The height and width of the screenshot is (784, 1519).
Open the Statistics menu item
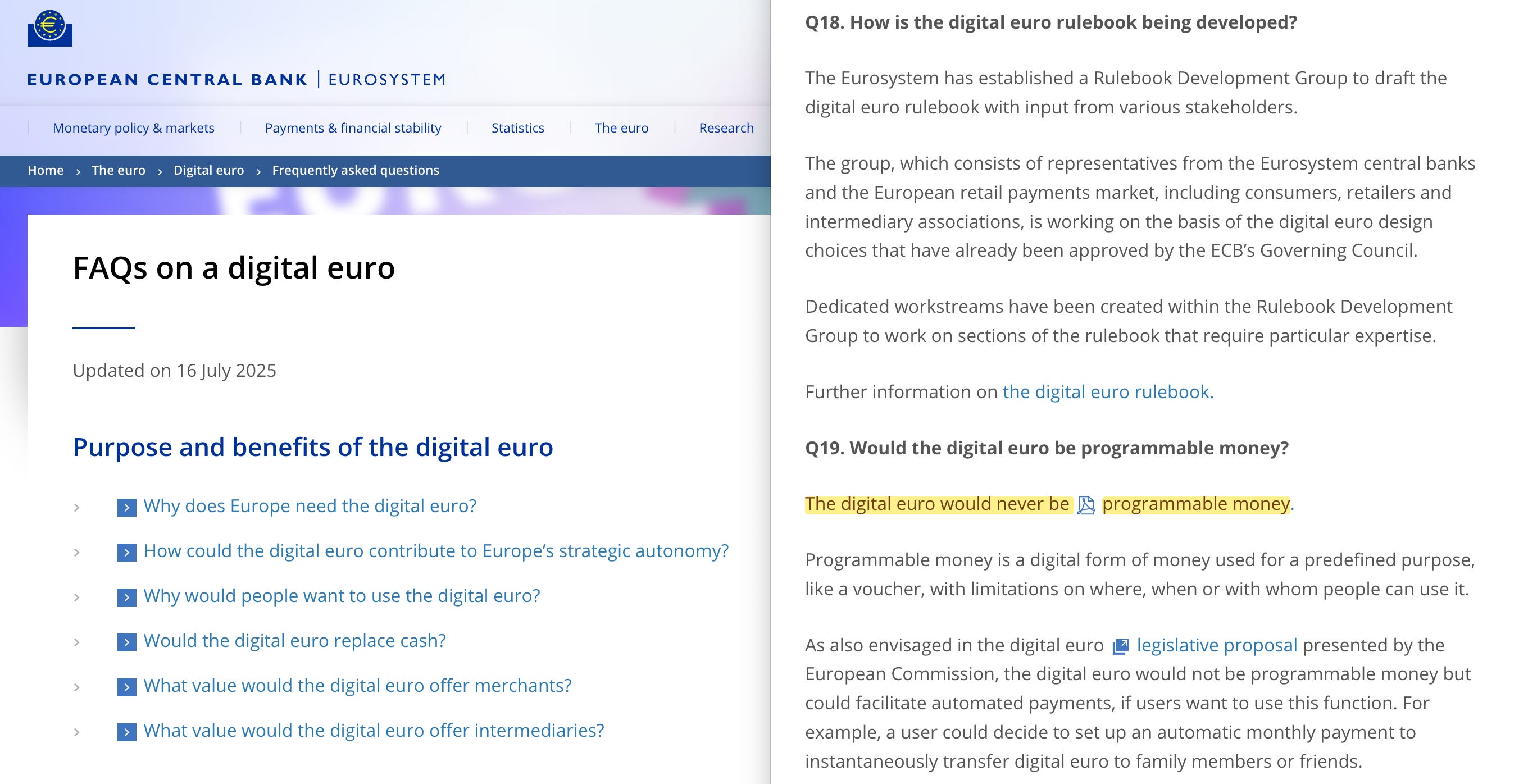(517, 128)
